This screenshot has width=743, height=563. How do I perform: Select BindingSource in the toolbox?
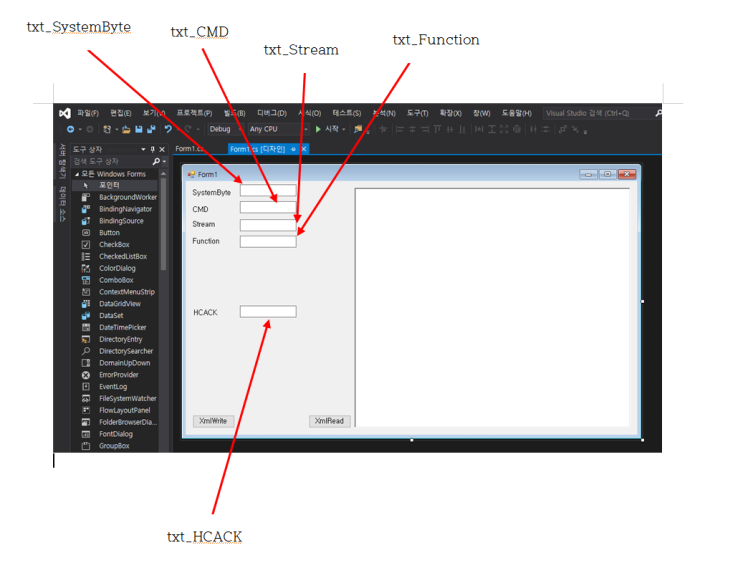115,221
